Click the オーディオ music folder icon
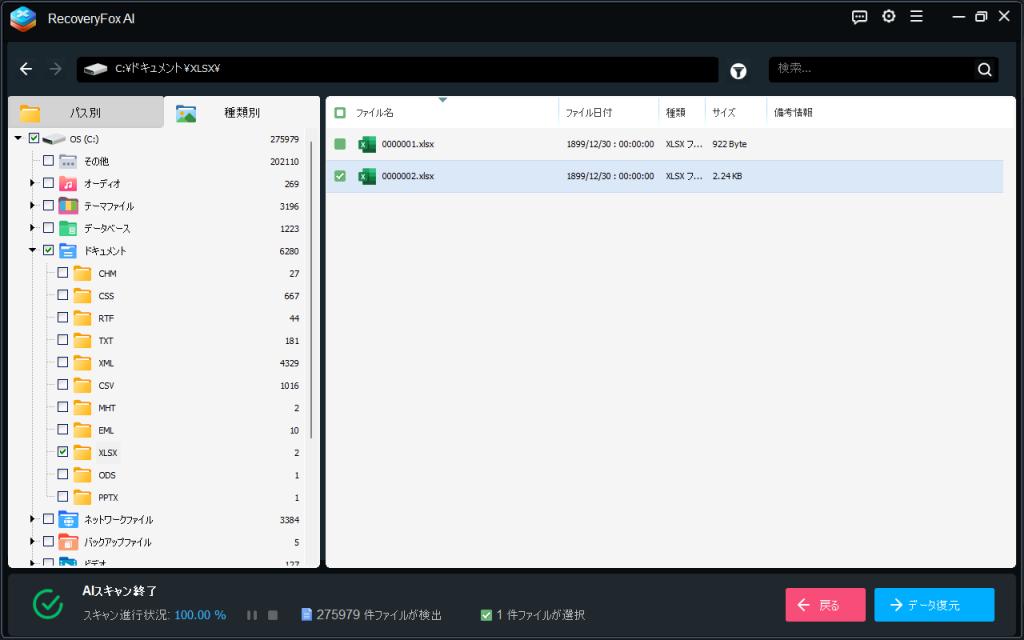 pyautogui.click(x=68, y=184)
